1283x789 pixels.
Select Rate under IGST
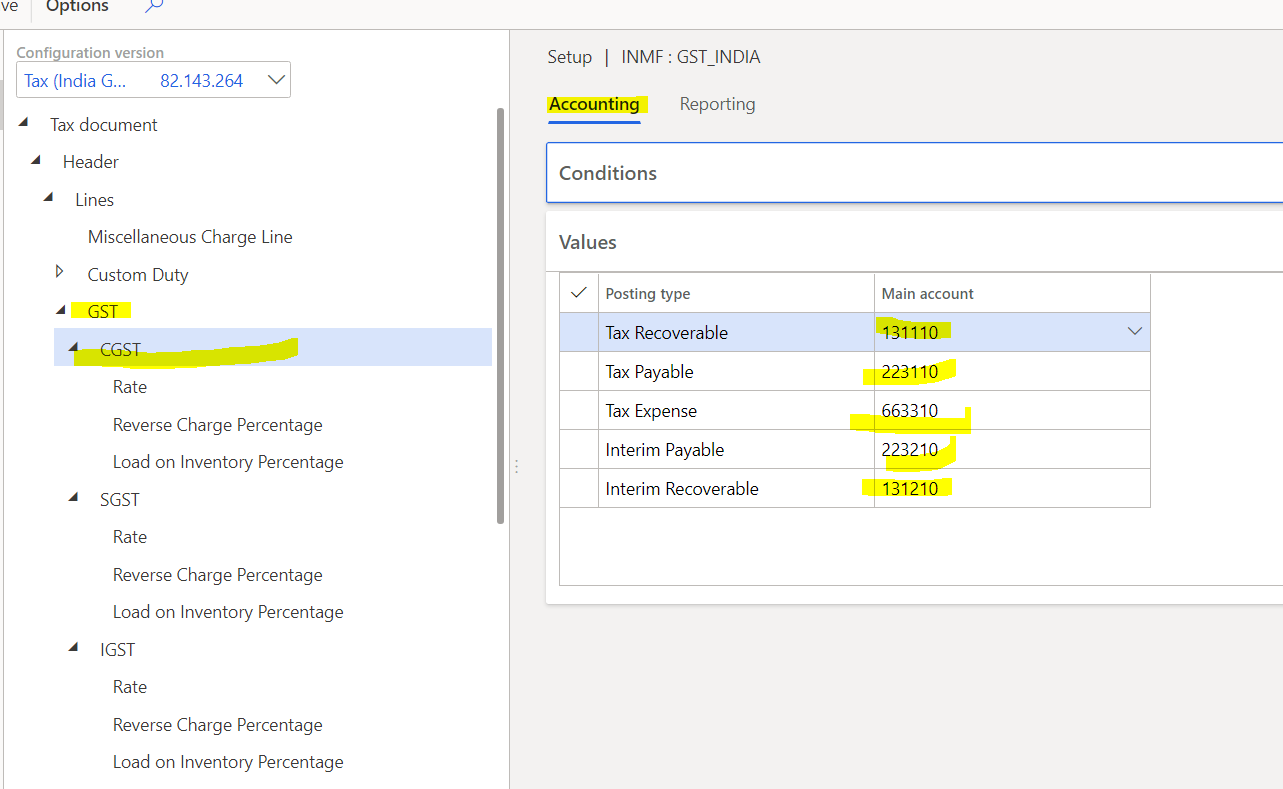pyautogui.click(x=130, y=686)
